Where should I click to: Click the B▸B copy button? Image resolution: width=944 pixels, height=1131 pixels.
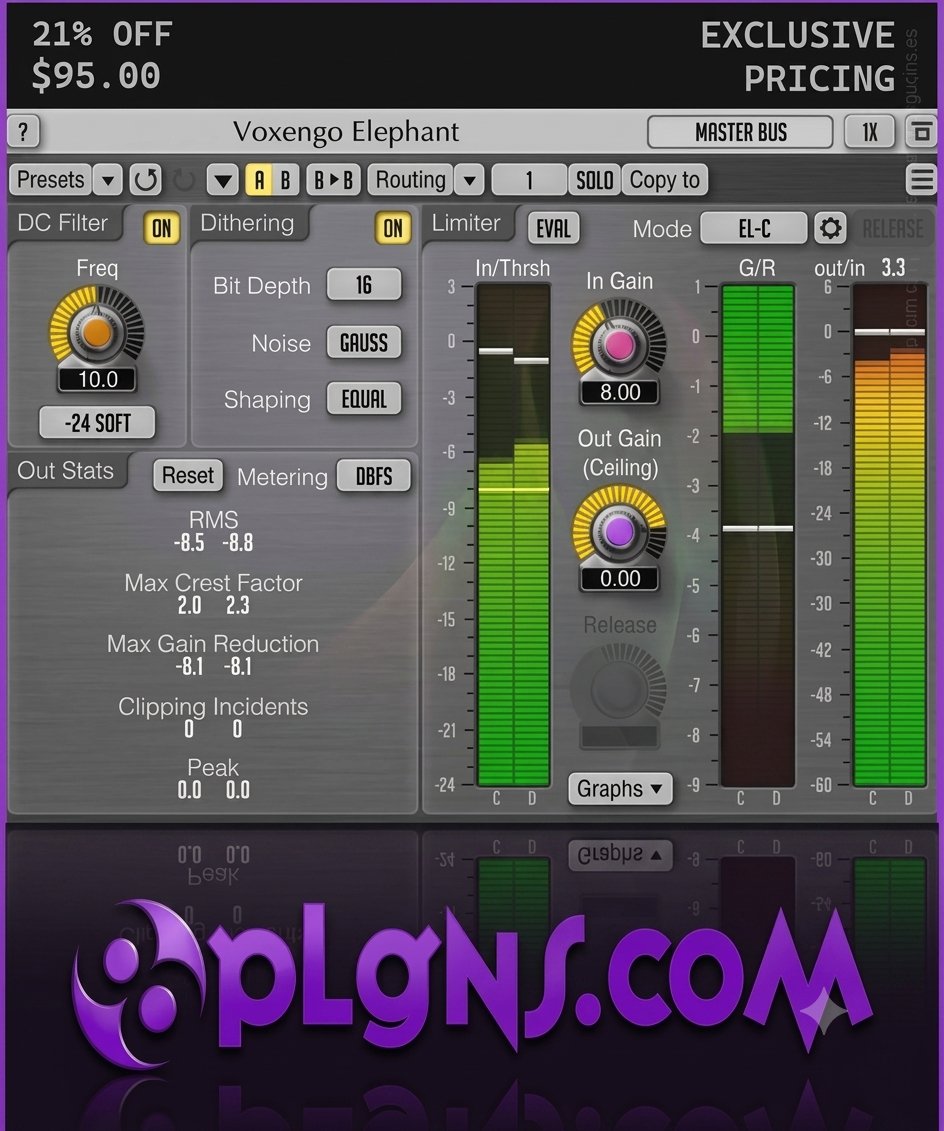coord(333,180)
